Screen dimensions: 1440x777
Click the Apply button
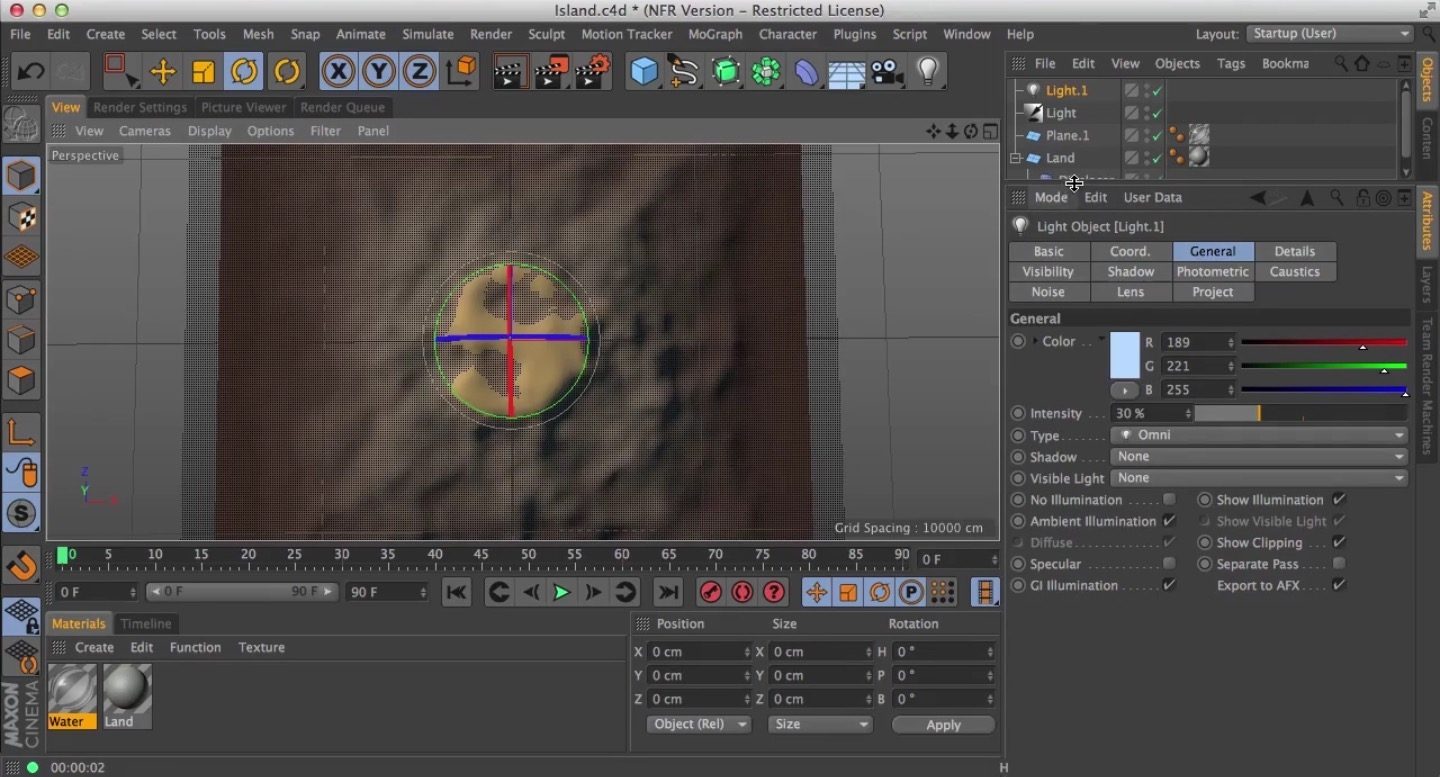coord(943,725)
